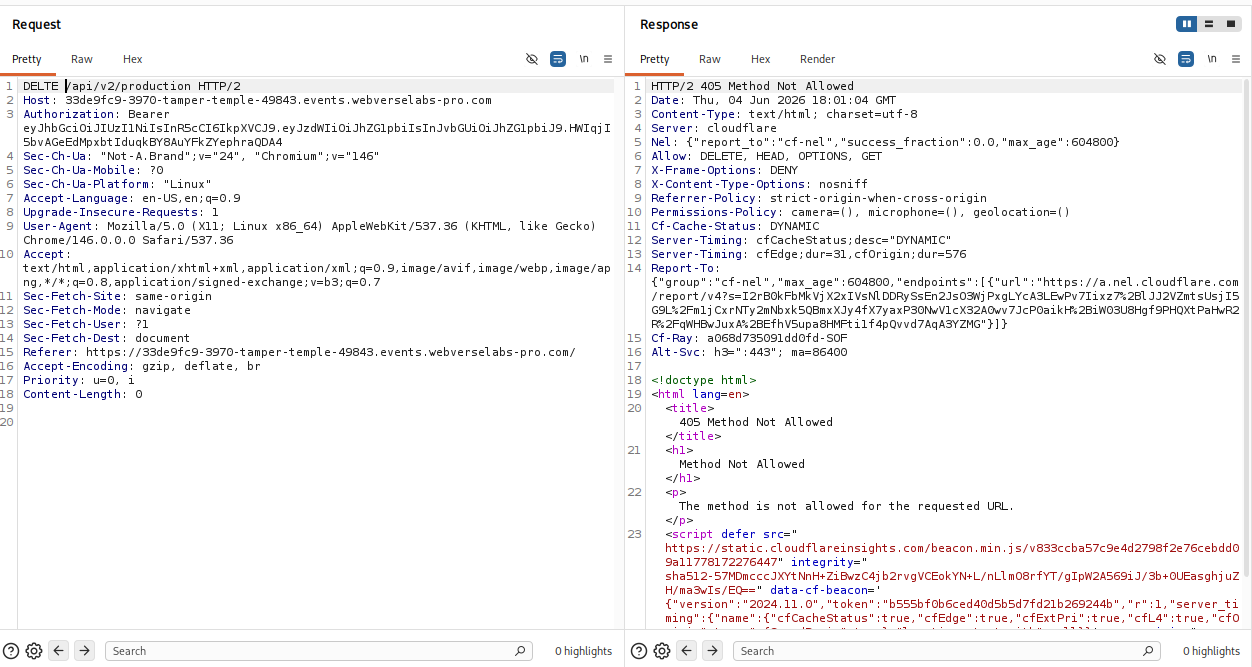
Task: Toggle \n newline display in Request panel
Action: pyautogui.click(x=584, y=59)
